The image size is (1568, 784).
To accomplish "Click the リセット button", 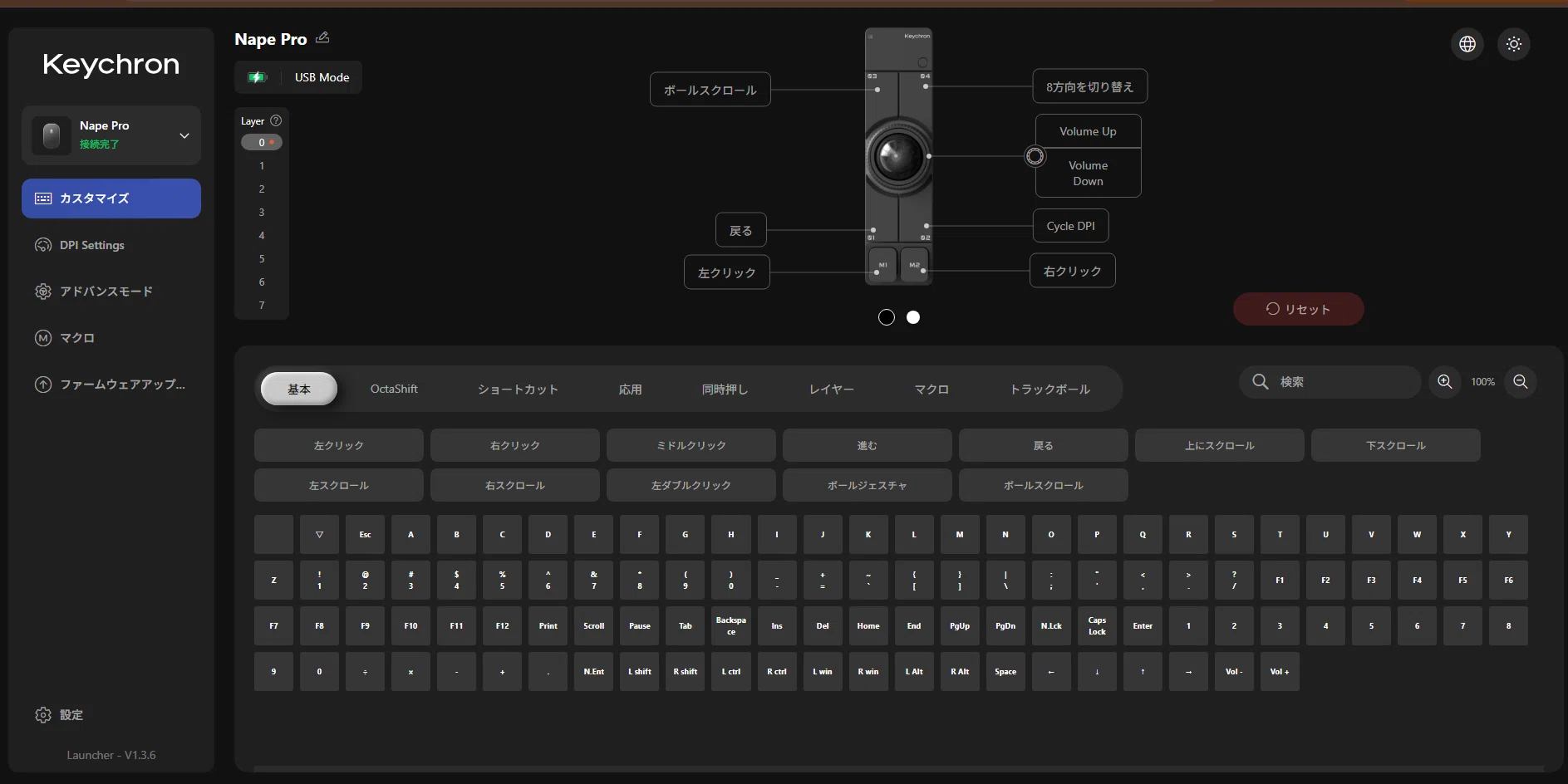I will point(1298,309).
